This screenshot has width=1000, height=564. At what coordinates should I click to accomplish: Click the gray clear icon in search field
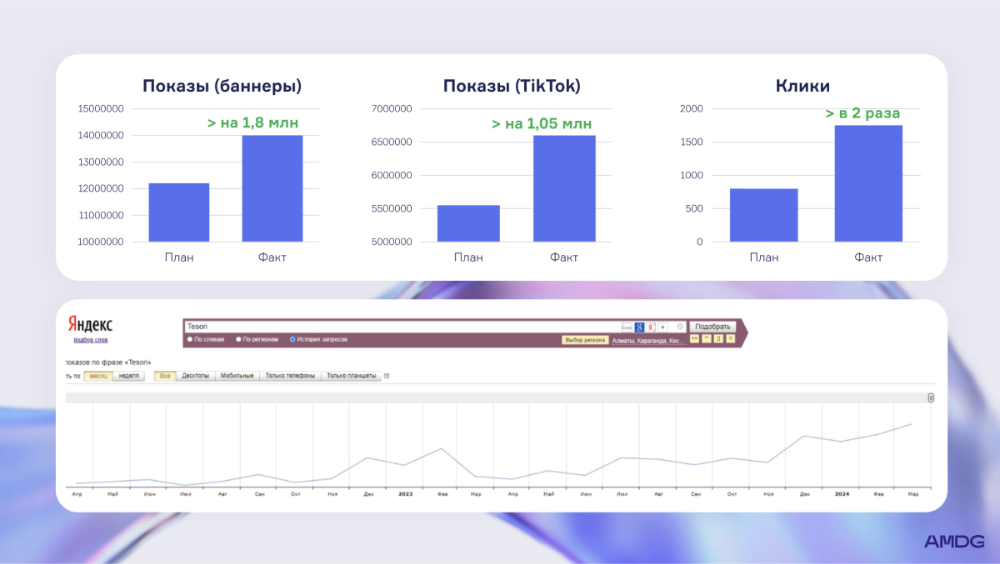(x=680, y=327)
